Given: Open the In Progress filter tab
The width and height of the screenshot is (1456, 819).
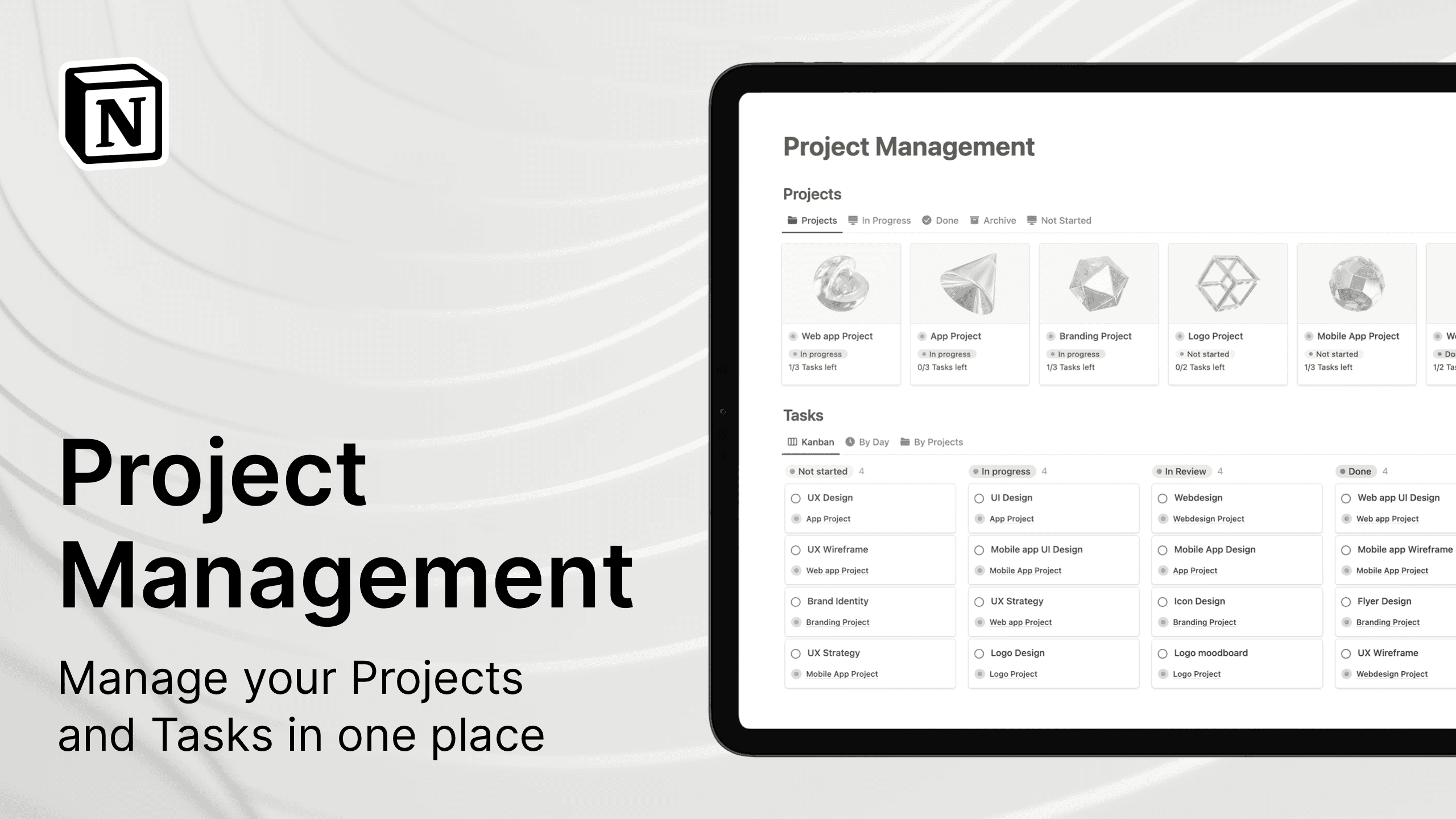Looking at the screenshot, I should (880, 220).
